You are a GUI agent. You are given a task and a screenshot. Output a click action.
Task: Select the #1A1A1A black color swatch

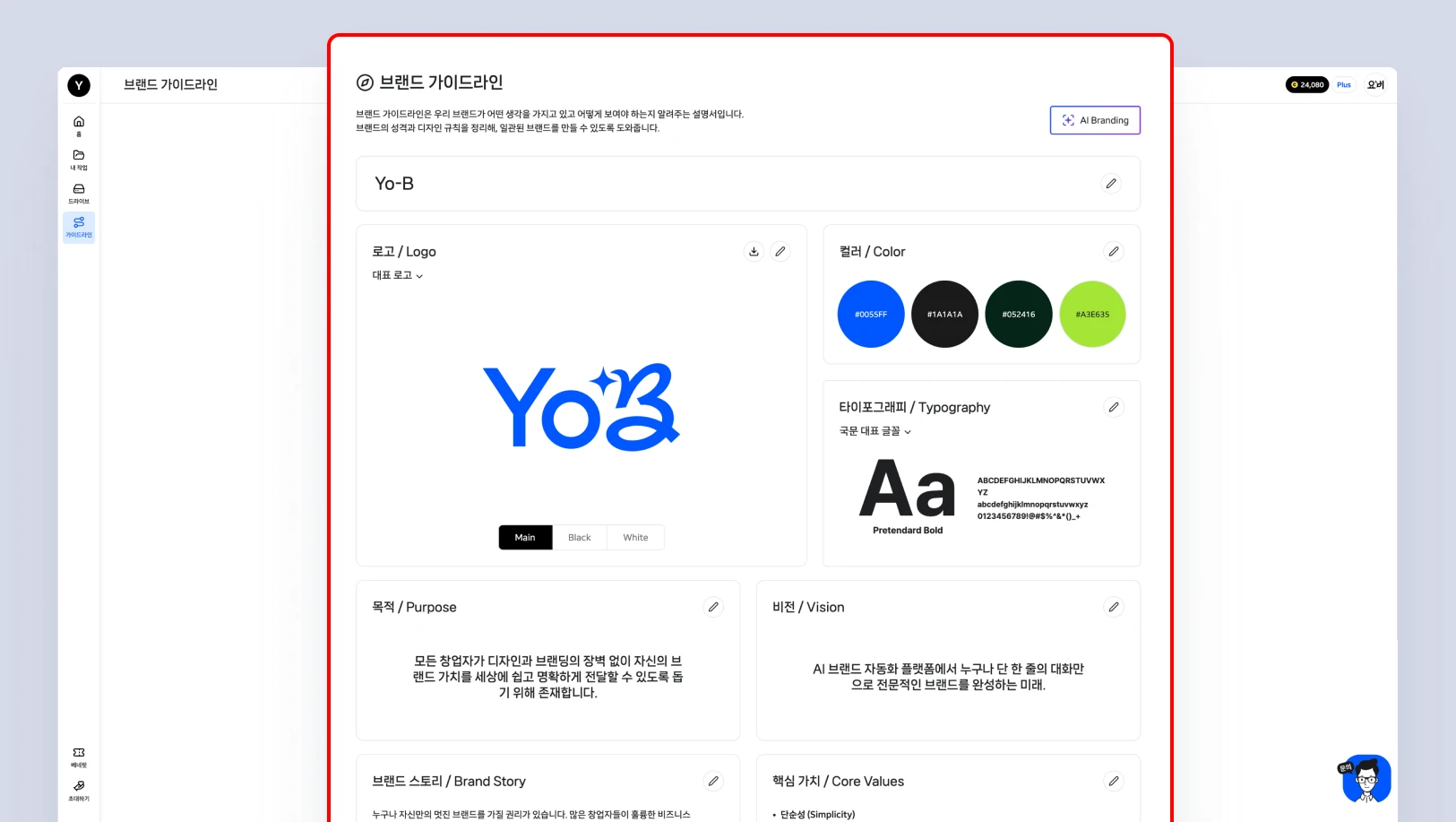point(944,315)
